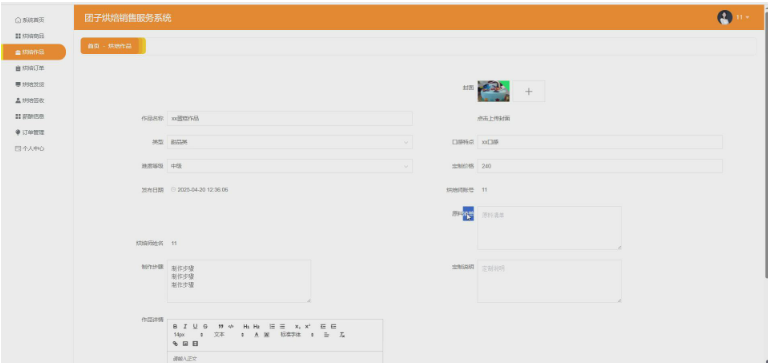Open sidebar item with monitor screen icon
The height and width of the screenshot is (363, 768).
pyautogui.click(x=30, y=84)
